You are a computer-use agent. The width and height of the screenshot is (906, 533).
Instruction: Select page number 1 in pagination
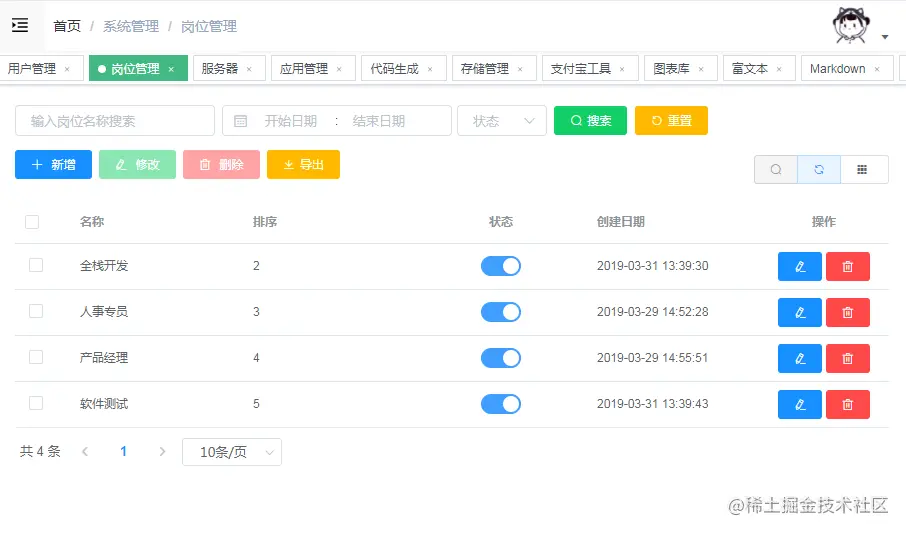[x=124, y=451]
